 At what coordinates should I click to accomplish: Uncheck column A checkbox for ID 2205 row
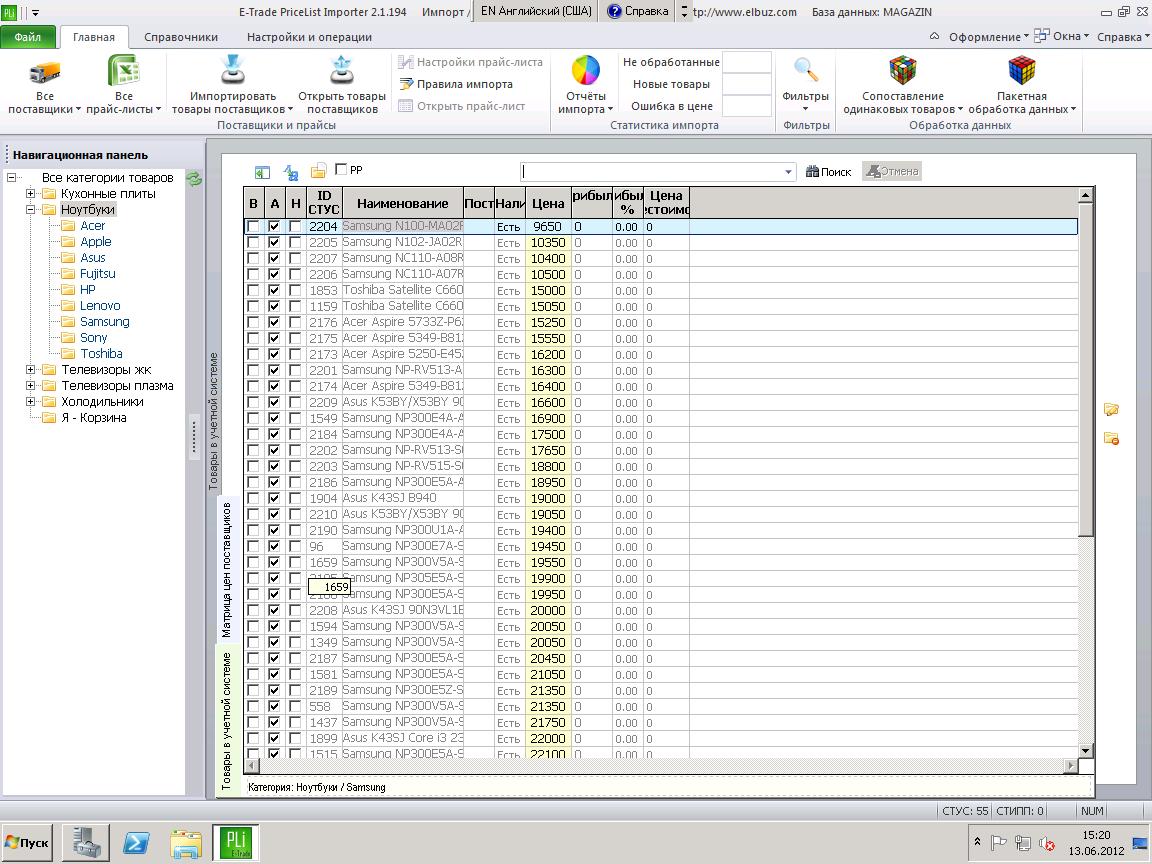click(x=274, y=242)
